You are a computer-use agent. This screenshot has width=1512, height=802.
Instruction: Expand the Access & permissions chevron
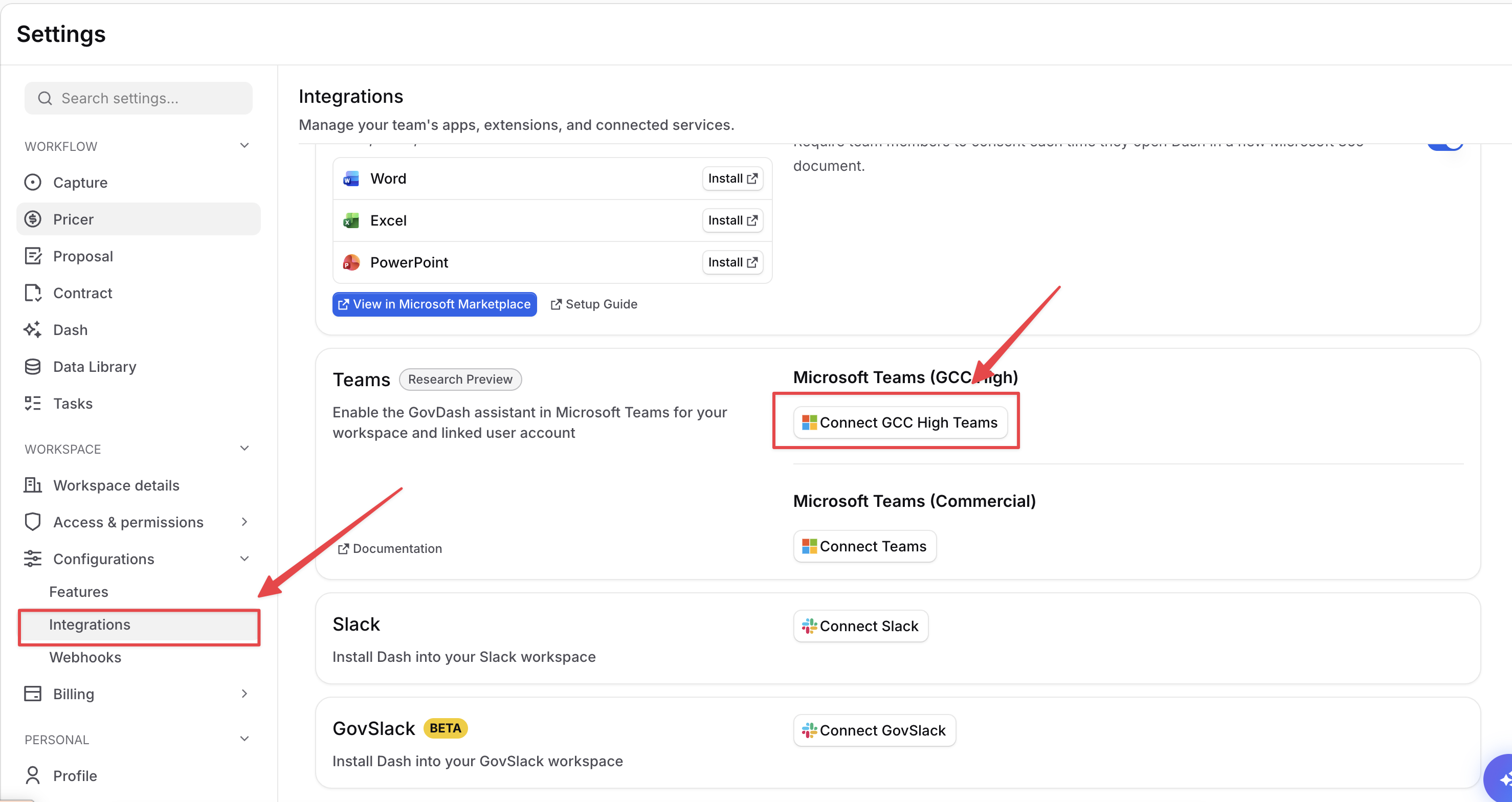[245, 522]
